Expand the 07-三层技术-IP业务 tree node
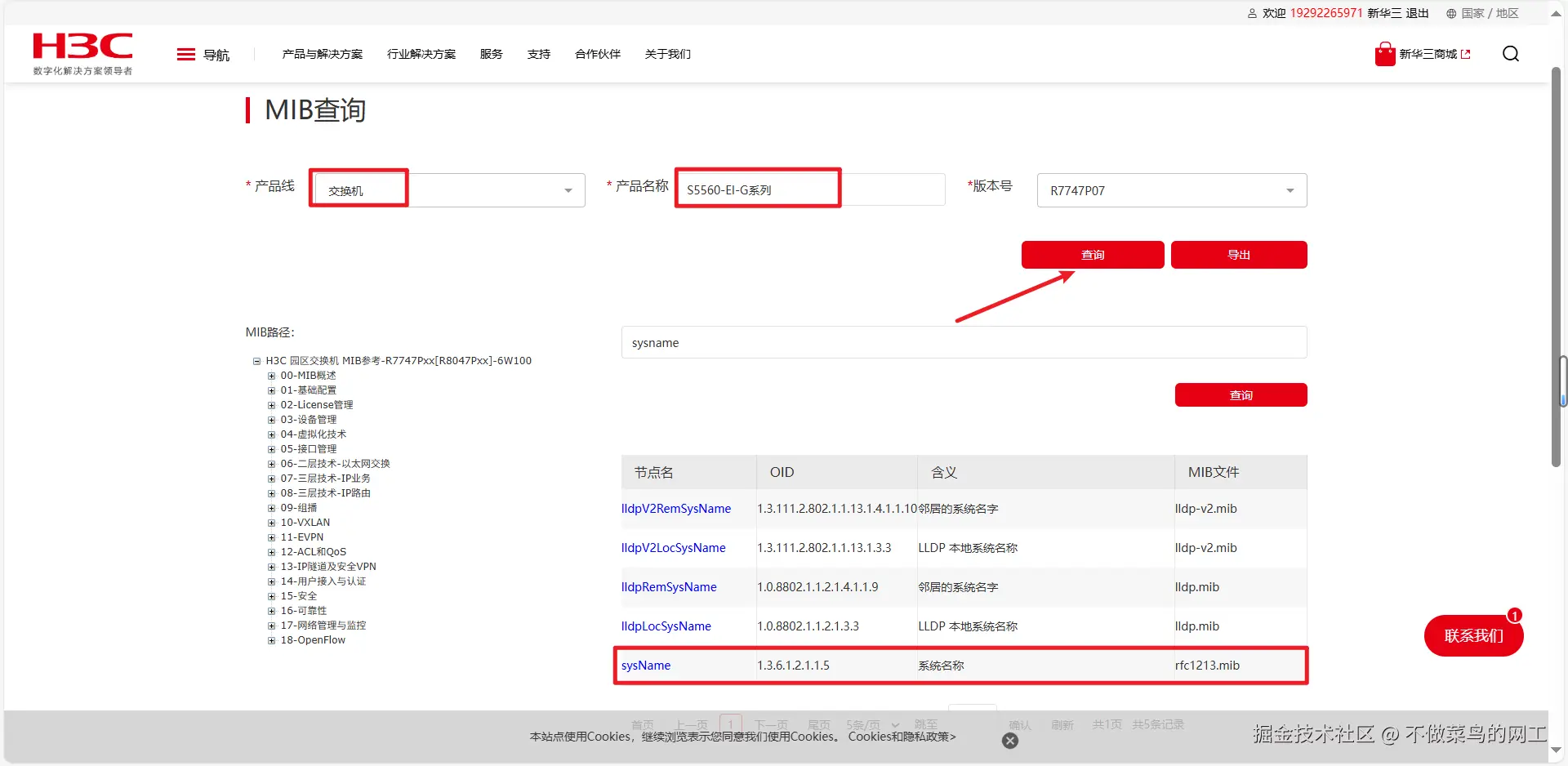The width and height of the screenshot is (1568, 766). tap(271, 479)
